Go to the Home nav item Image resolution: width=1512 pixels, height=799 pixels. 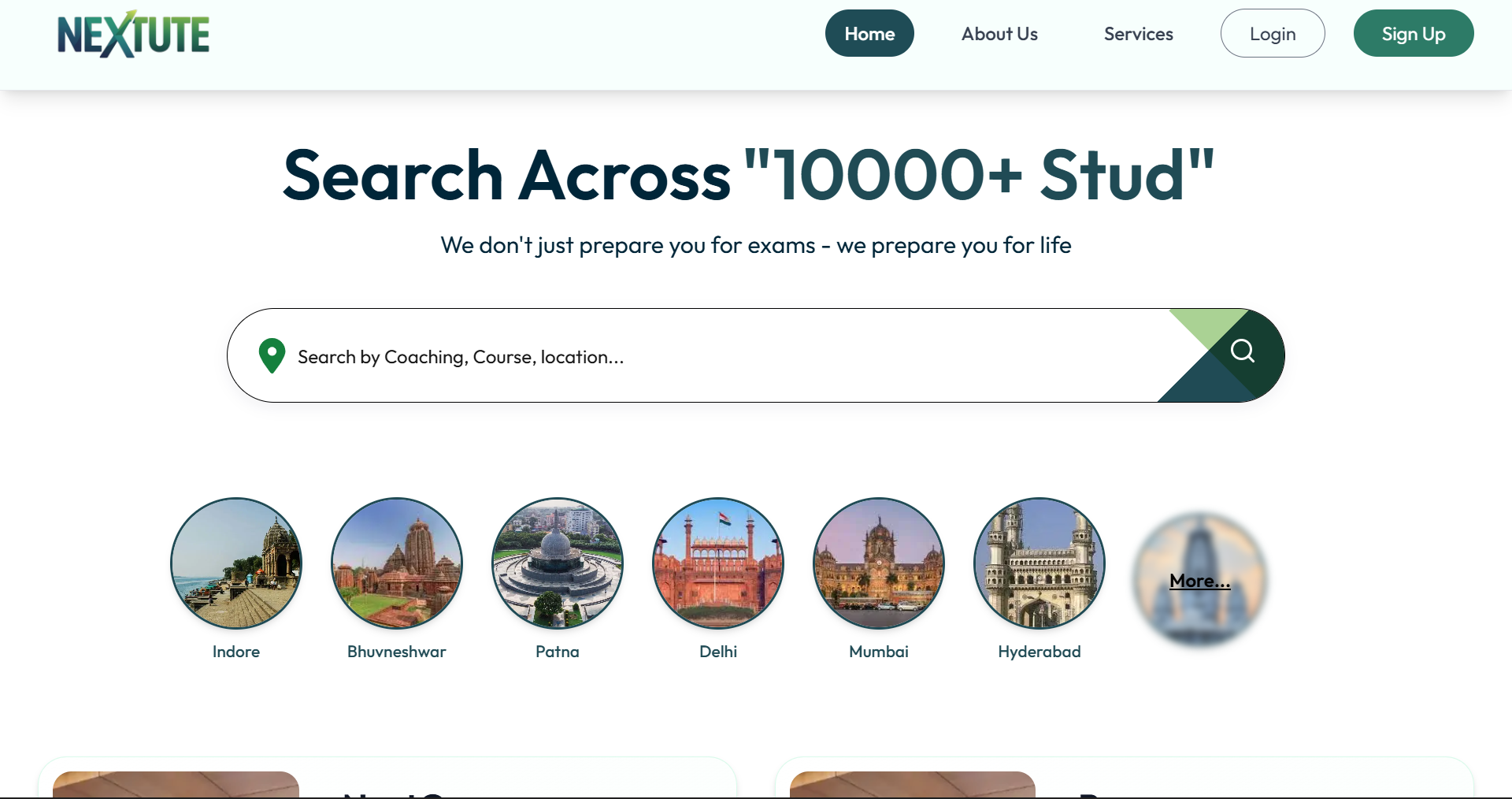click(869, 34)
